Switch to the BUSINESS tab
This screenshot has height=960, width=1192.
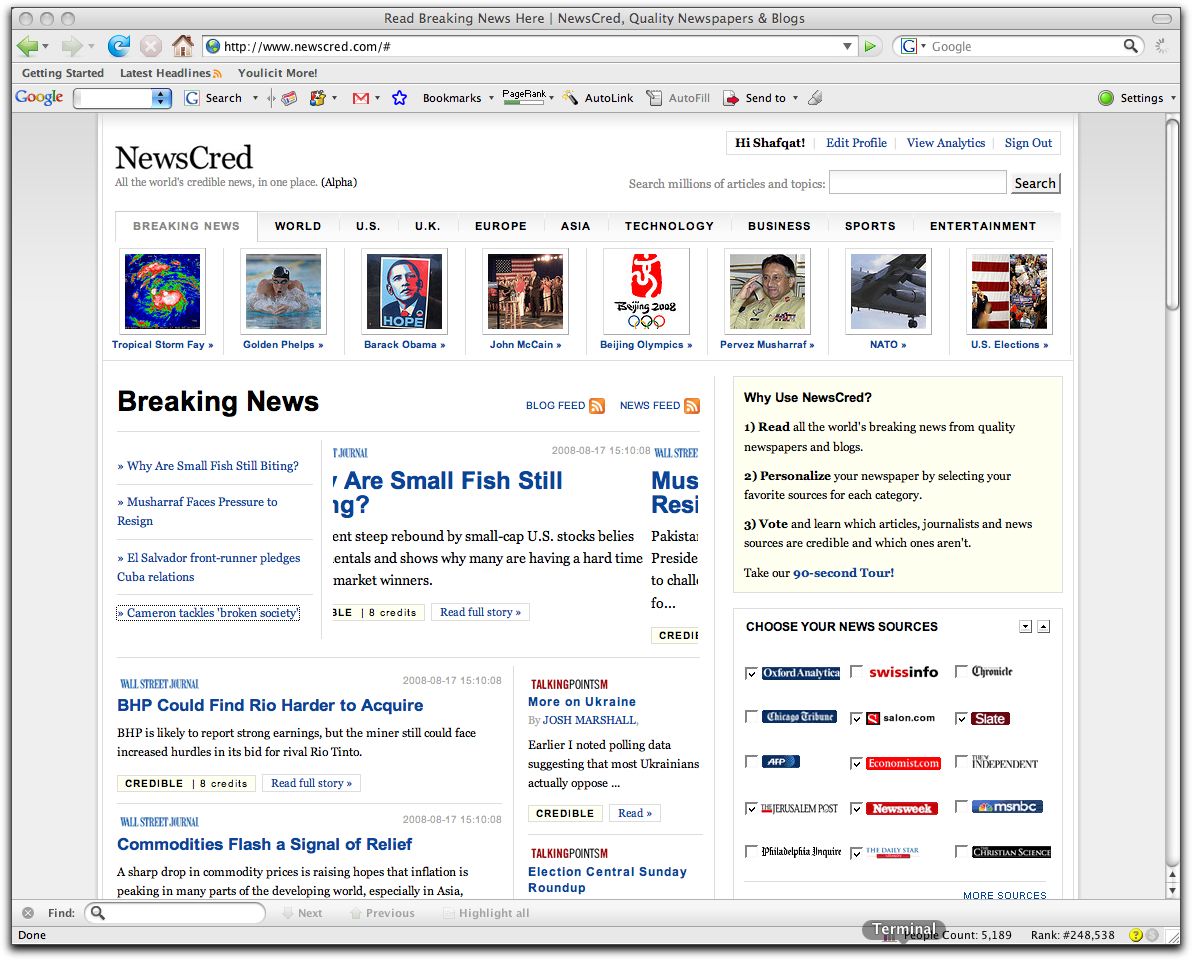tap(779, 226)
